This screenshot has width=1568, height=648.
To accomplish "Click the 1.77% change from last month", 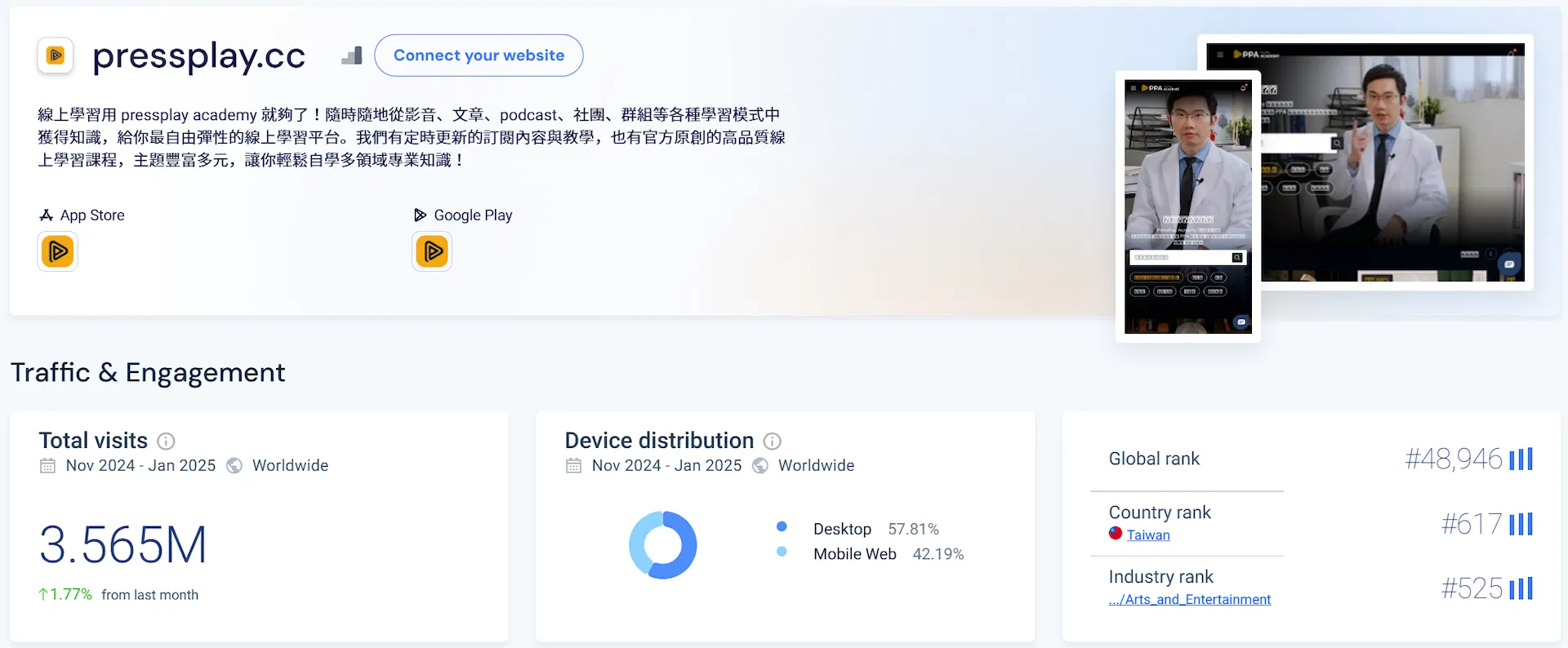I will [65, 595].
